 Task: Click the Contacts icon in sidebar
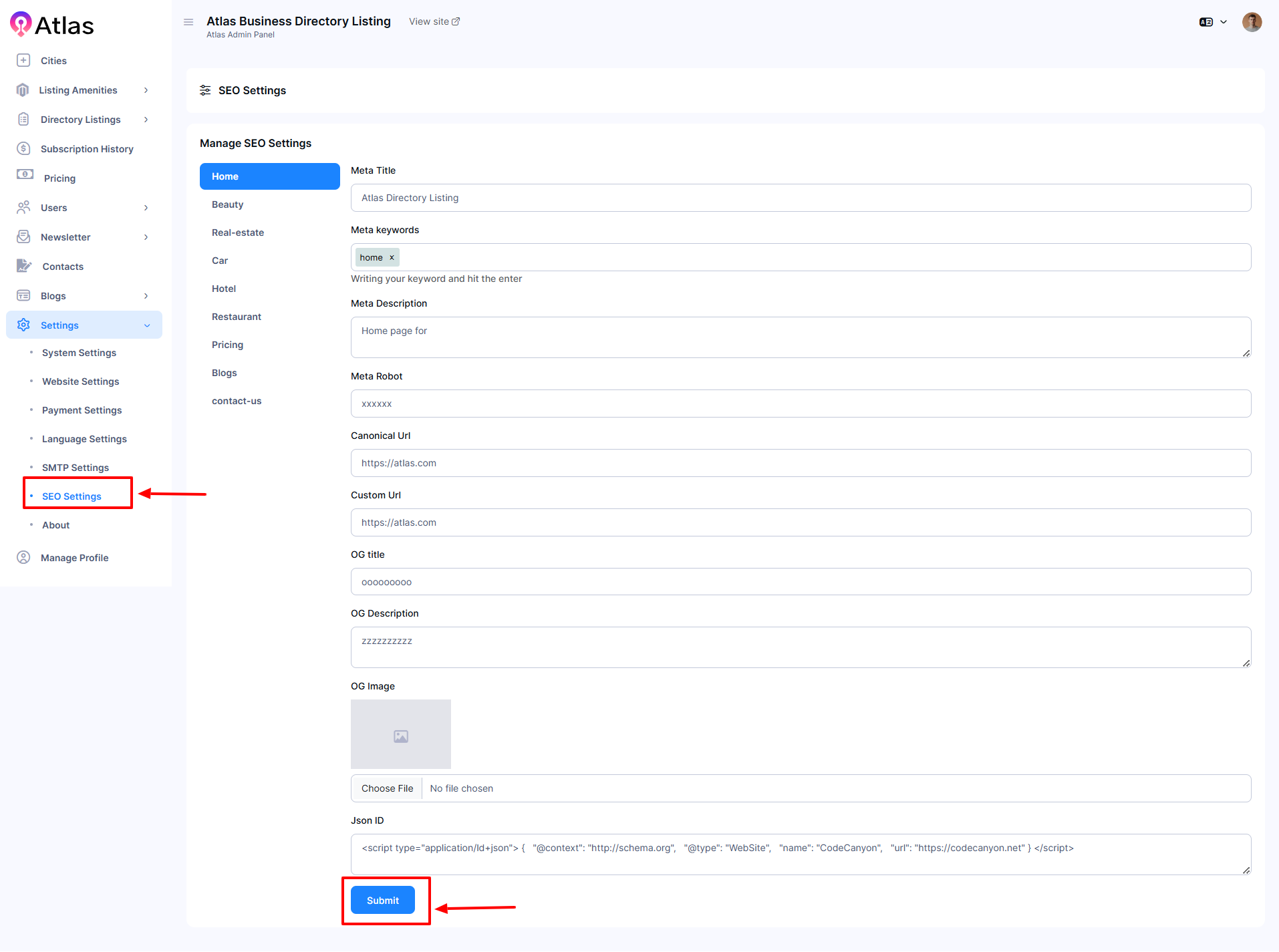tap(23, 266)
